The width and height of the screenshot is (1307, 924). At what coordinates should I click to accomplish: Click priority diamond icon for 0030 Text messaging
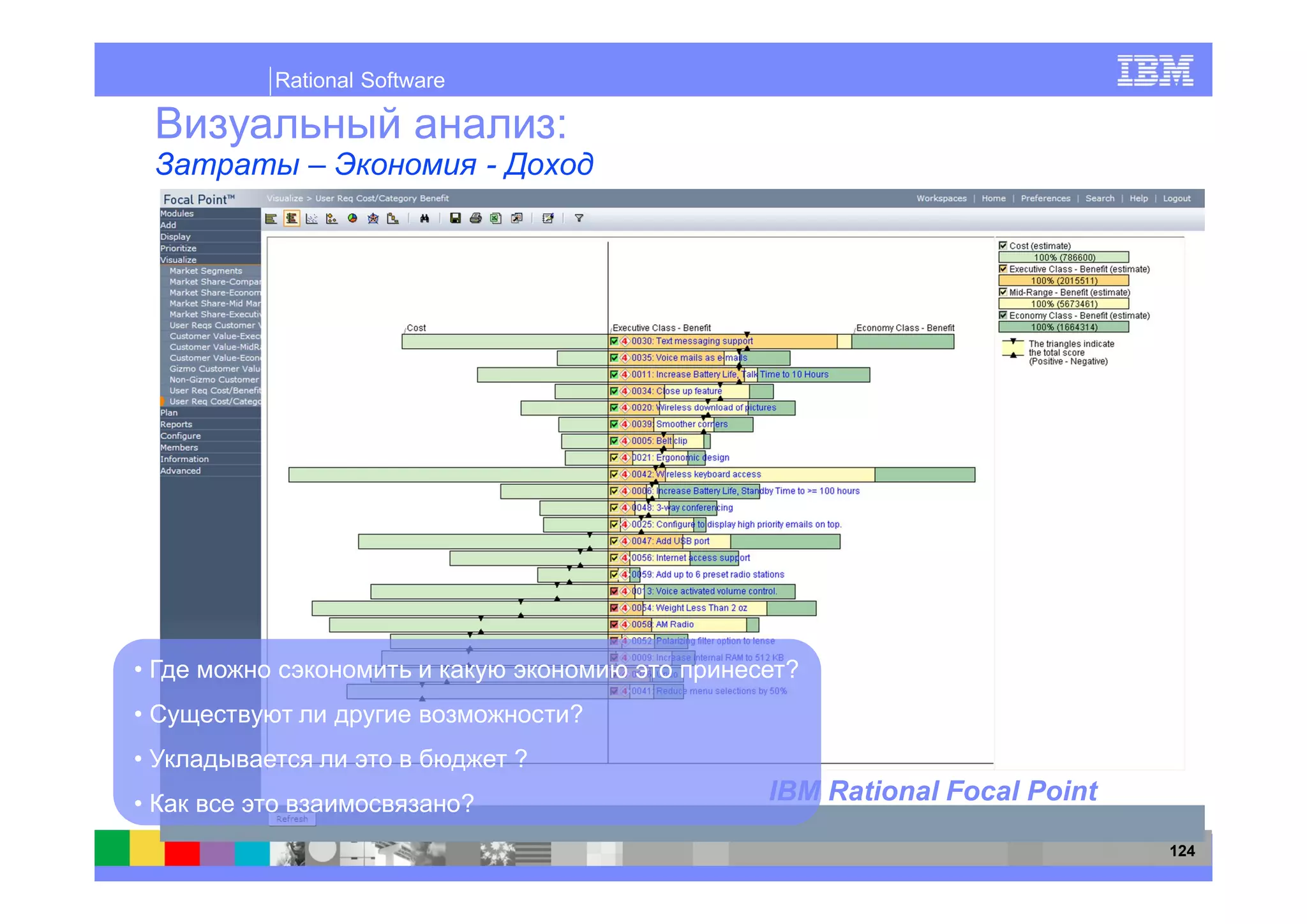(625, 341)
